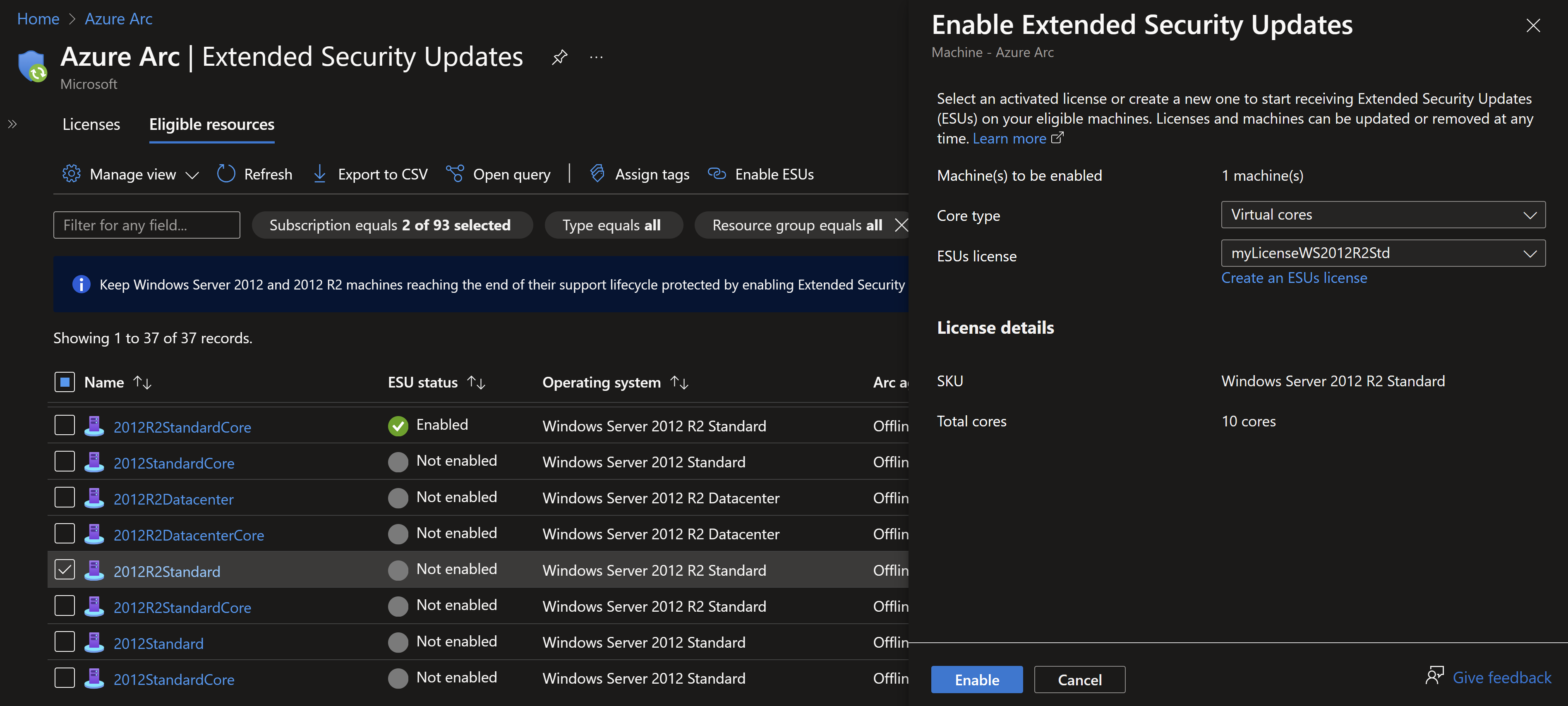Open the 2012R2Standard machine link

(167, 572)
